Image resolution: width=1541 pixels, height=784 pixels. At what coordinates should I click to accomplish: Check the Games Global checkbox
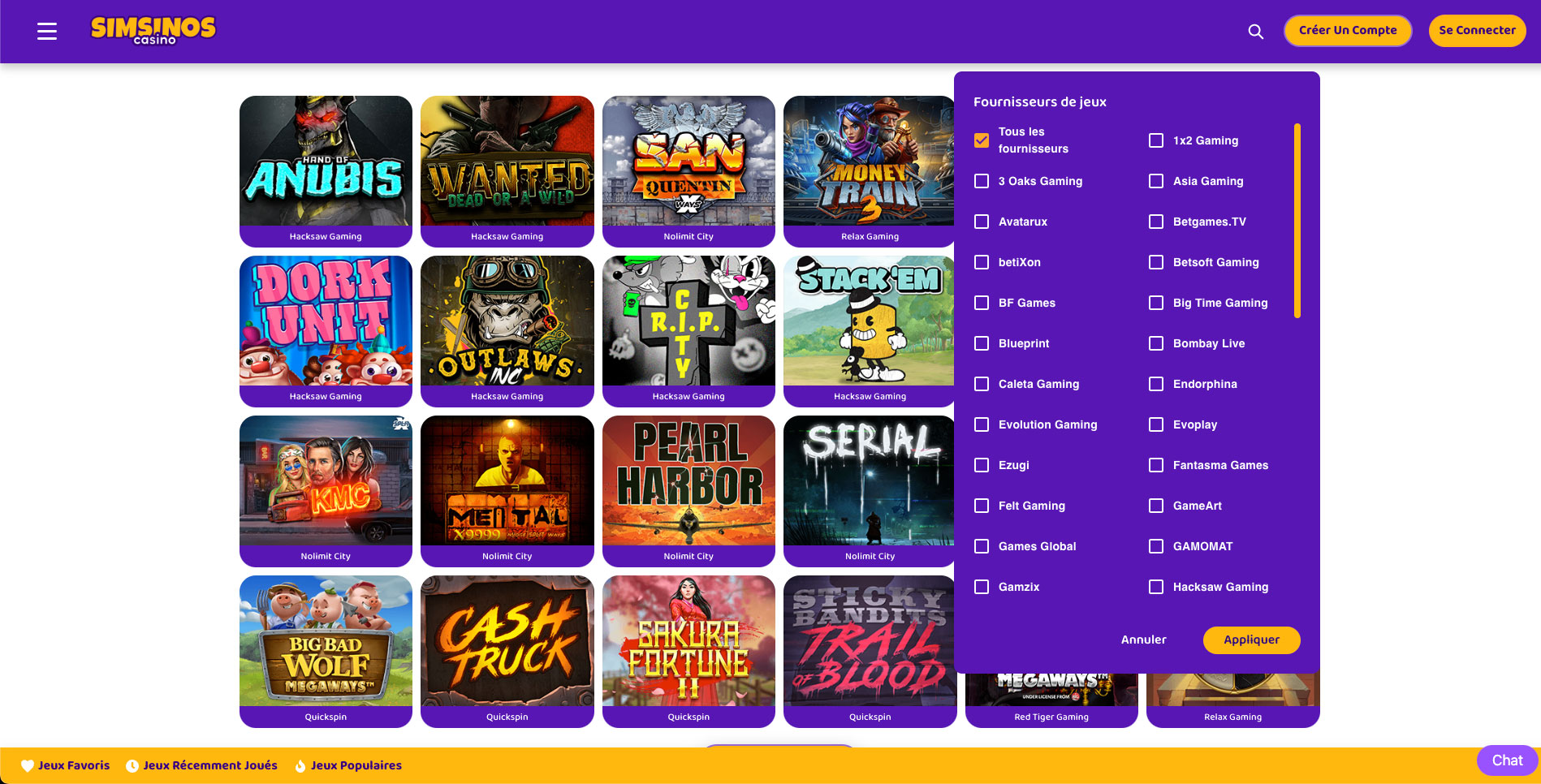tap(982, 546)
